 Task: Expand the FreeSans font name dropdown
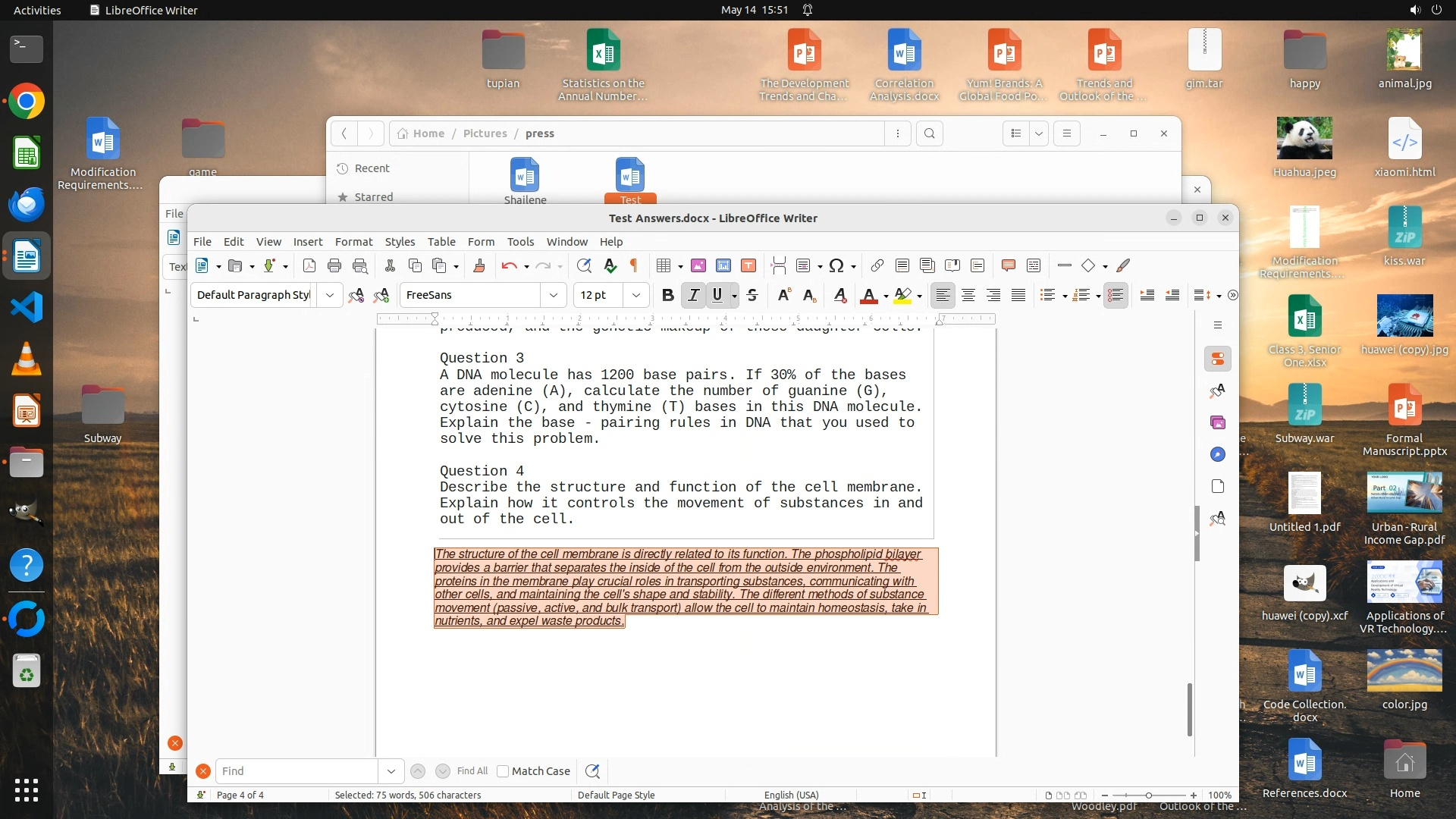coord(554,295)
